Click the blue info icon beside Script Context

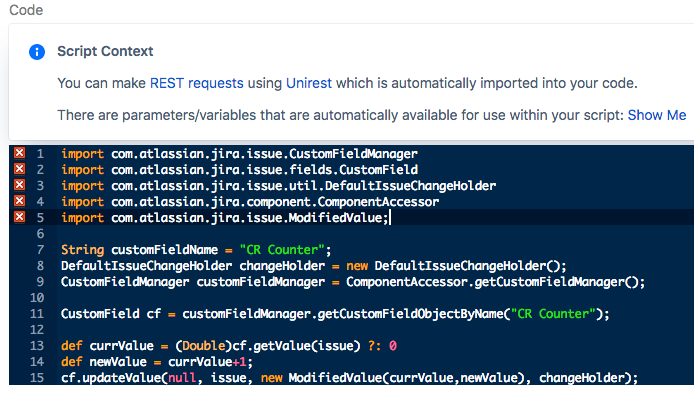37,52
